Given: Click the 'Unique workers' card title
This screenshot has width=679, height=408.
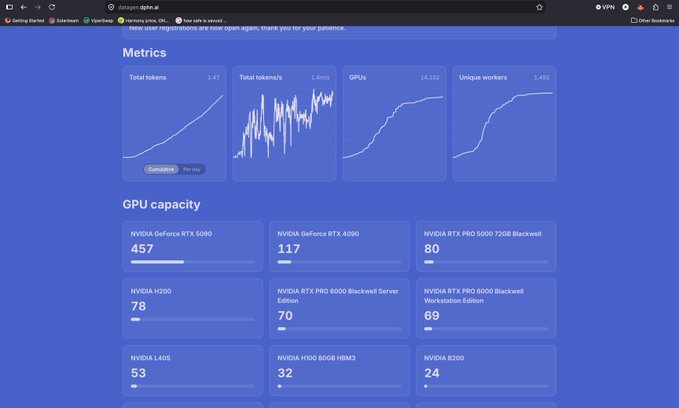Looking at the screenshot, I should pyautogui.click(x=483, y=78).
